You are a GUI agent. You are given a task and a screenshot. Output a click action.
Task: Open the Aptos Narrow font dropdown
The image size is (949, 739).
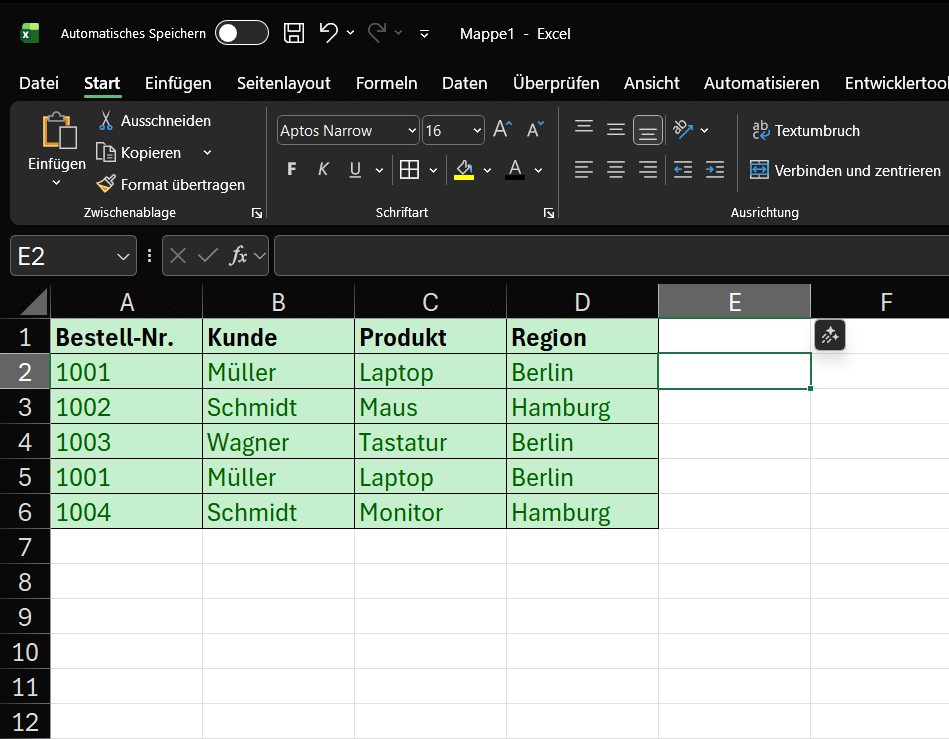point(413,130)
